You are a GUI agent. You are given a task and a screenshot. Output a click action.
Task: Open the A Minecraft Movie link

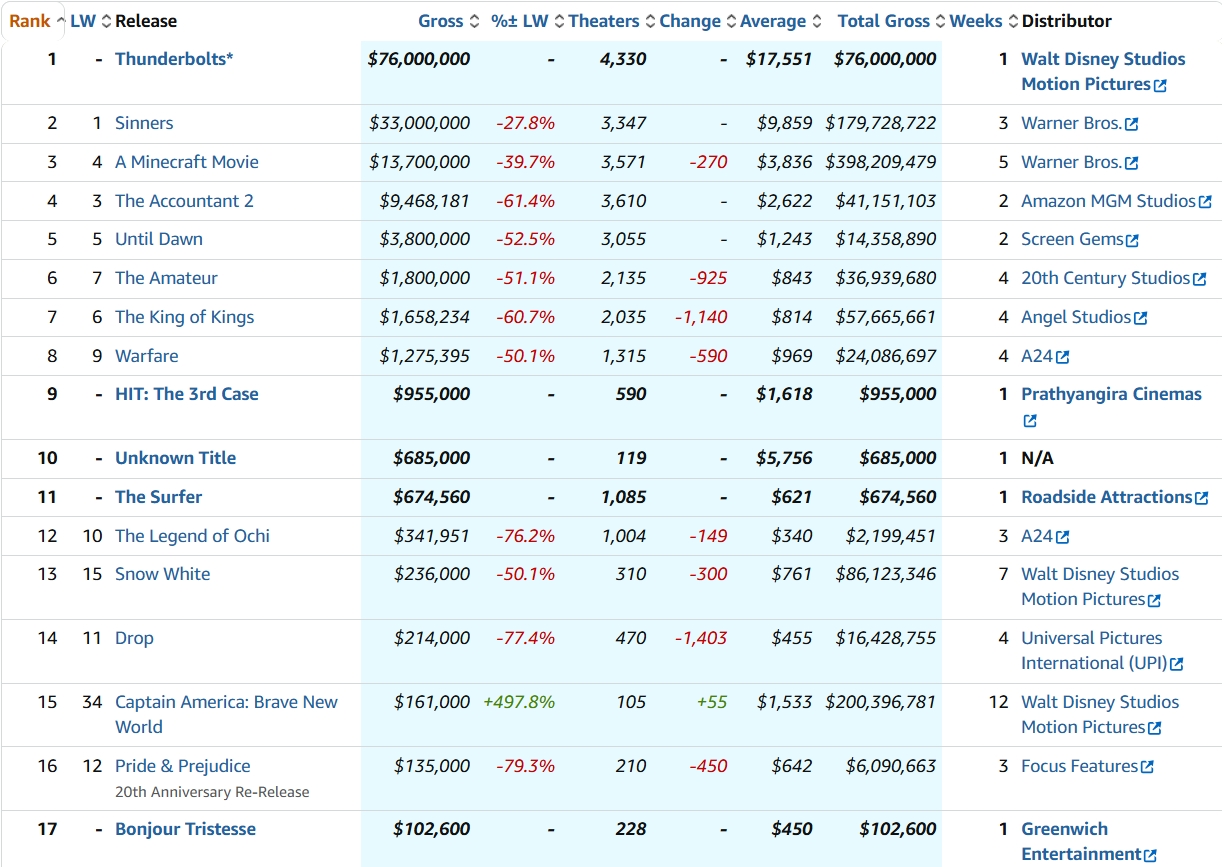click(187, 162)
